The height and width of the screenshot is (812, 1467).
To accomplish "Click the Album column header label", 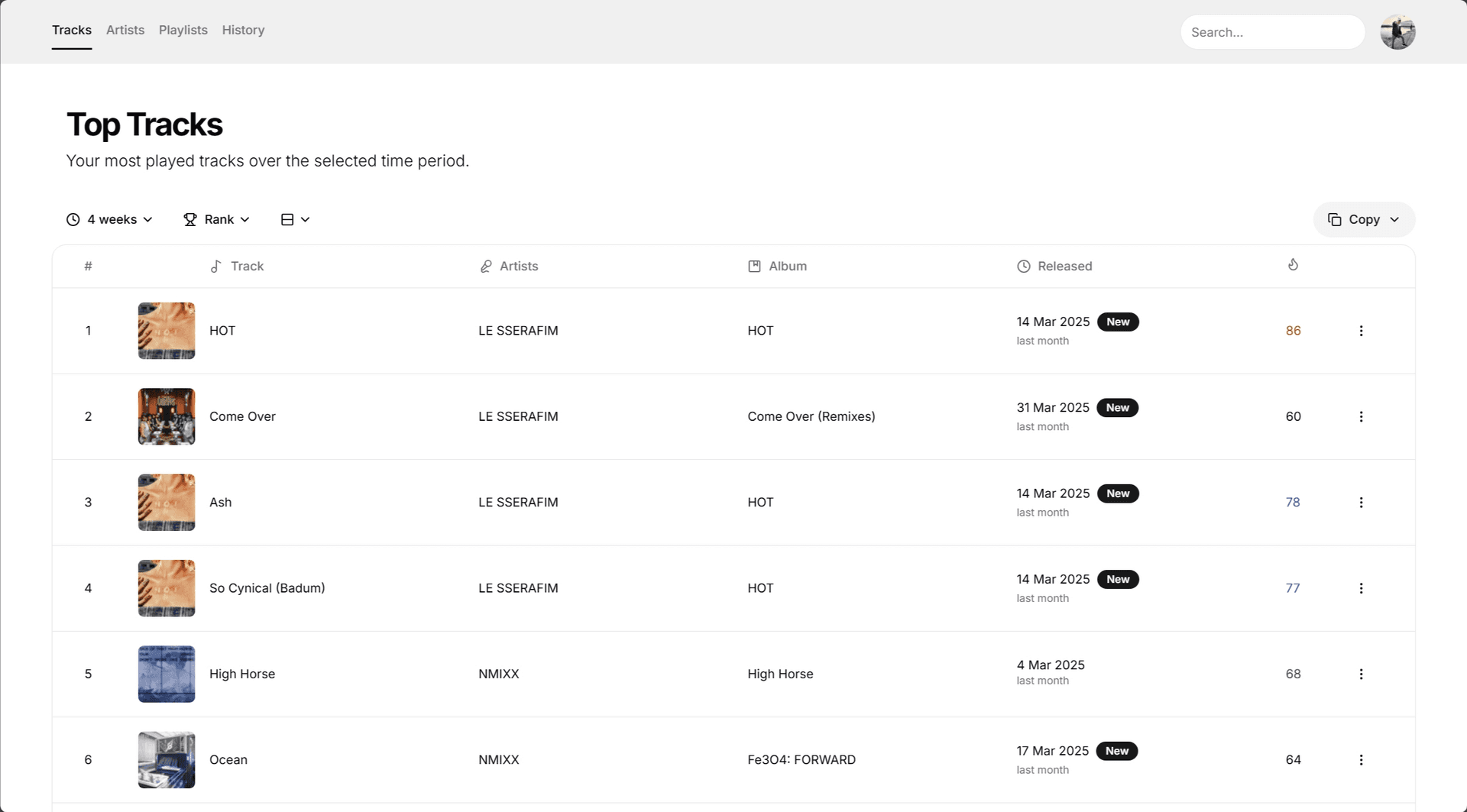I will (788, 266).
